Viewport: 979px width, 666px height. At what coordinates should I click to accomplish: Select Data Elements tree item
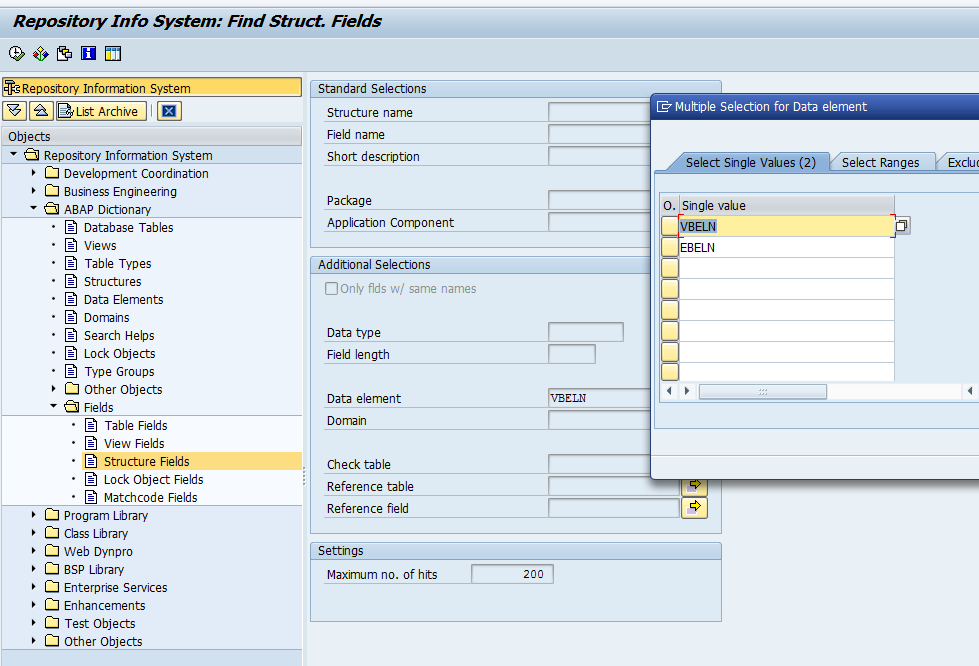124,300
